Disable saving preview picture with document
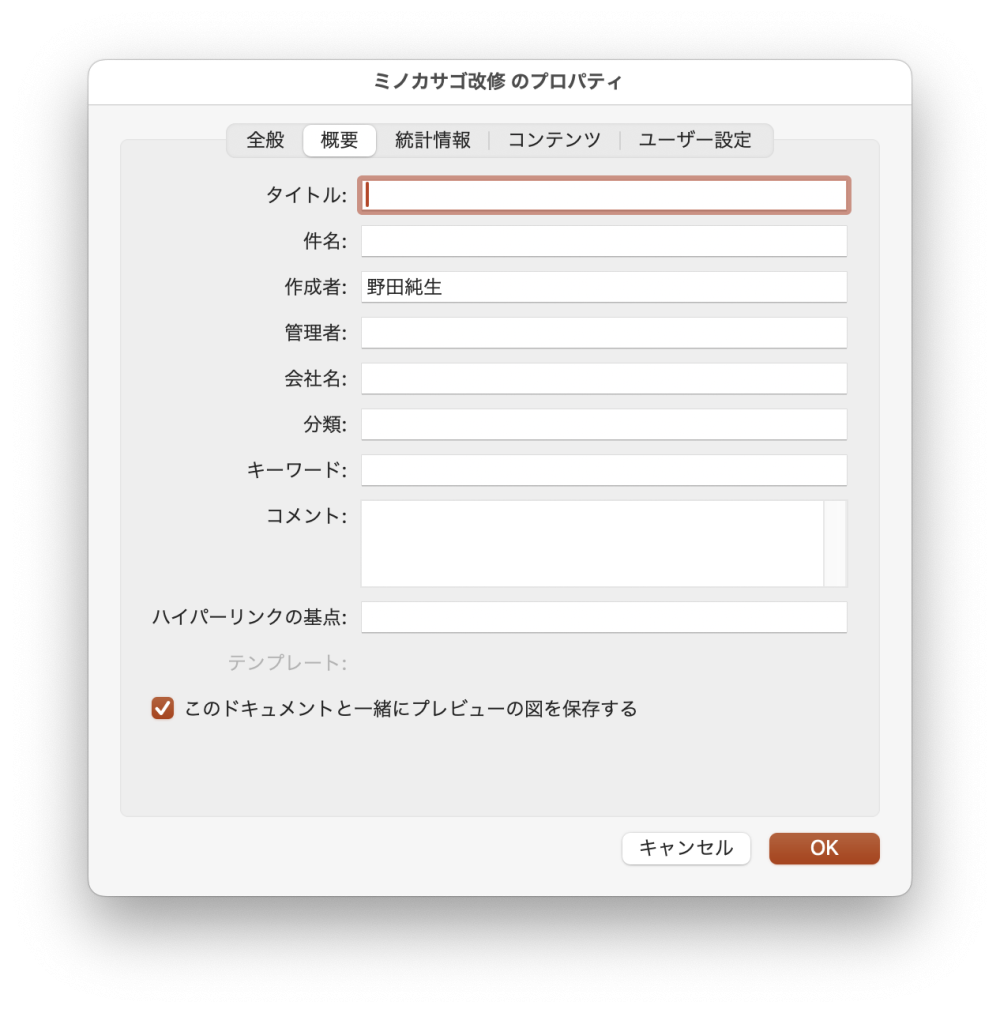The width and height of the screenshot is (1000, 1013). tap(162, 708)
